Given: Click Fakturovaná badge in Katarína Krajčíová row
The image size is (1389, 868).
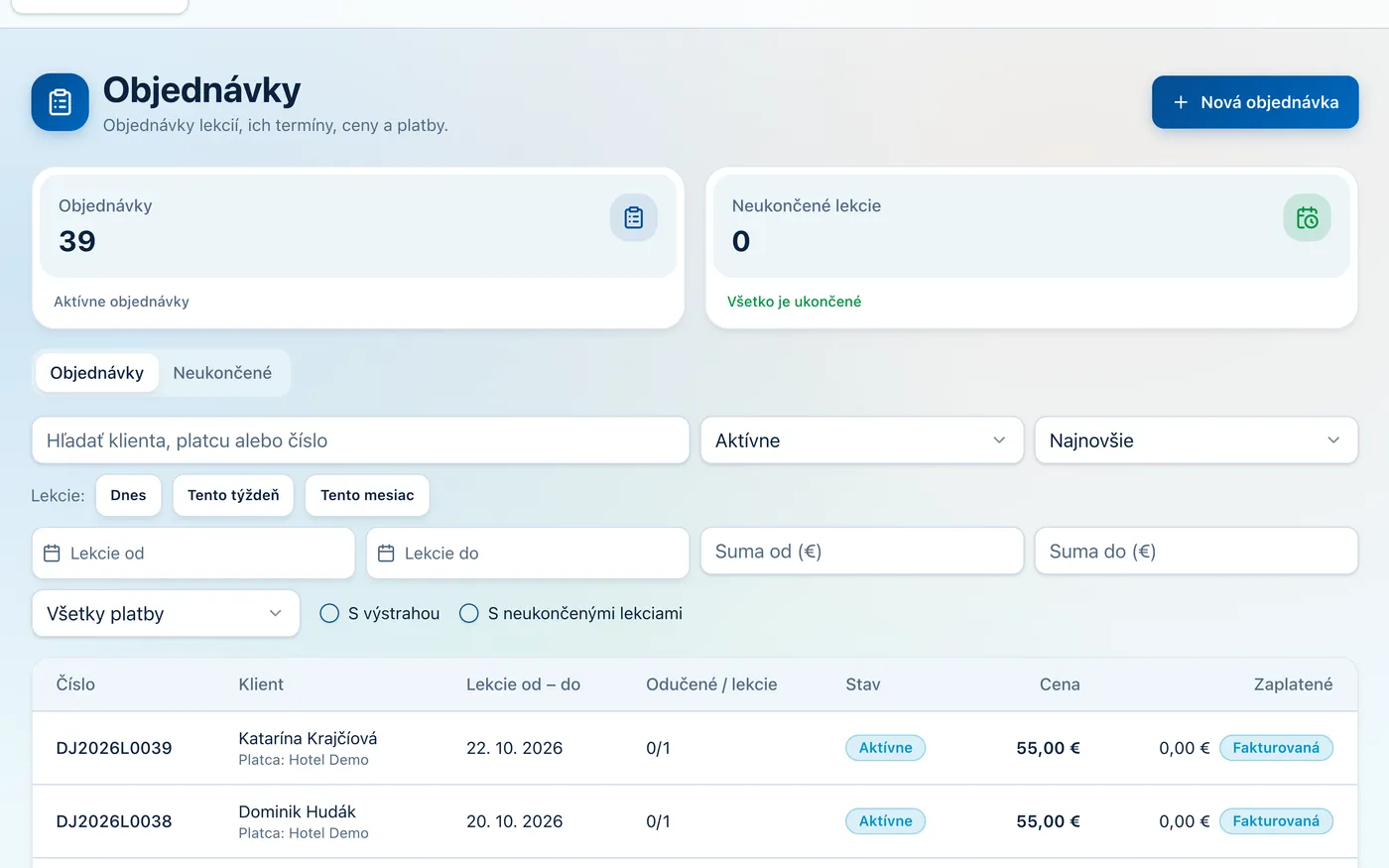Looking at the screenshot, I should (x=1276, y=748).
